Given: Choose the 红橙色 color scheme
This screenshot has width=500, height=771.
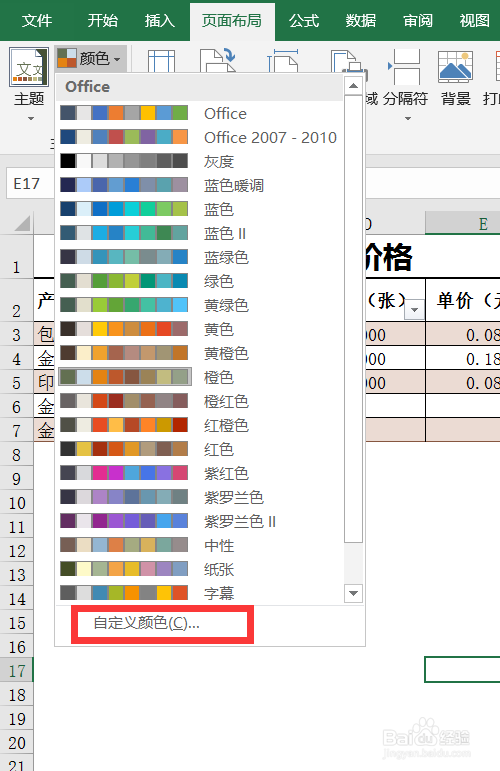Looking at the screenshot, I should click(x=200, y=425).
